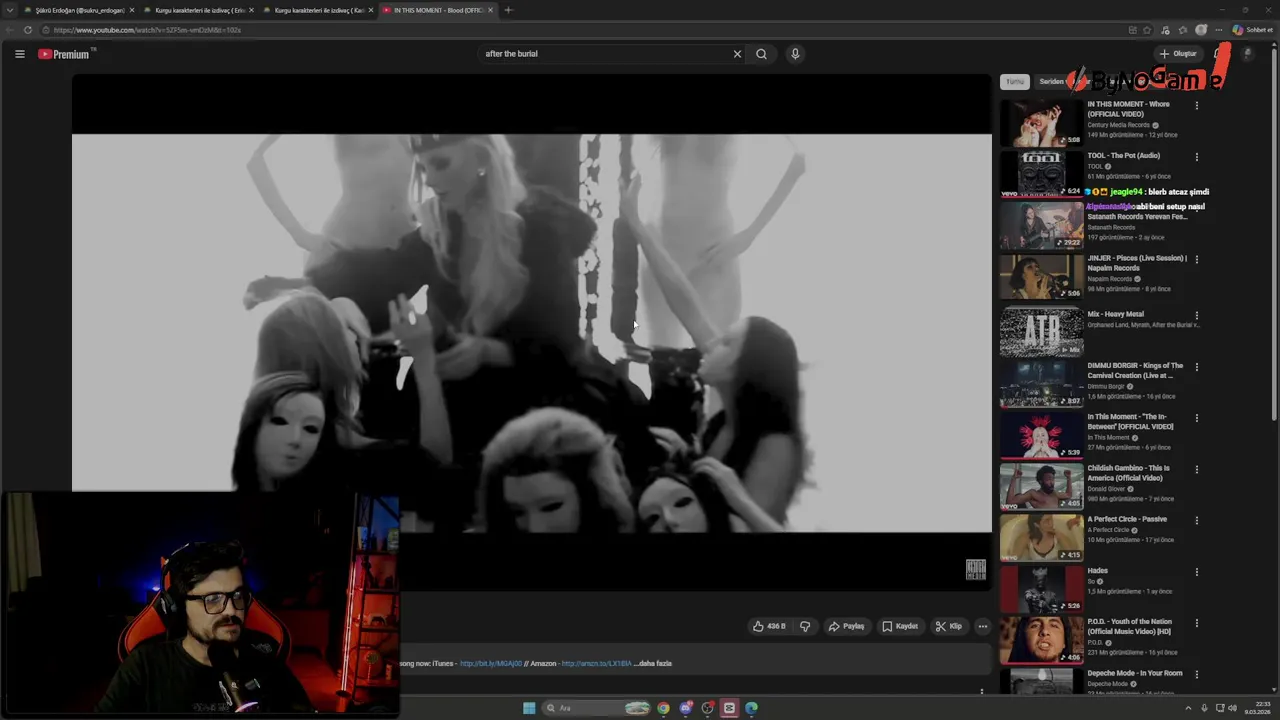Open the bit.ly iTunes link in the description
Viewport: 1280px width, 720px height.
[491, 663]
